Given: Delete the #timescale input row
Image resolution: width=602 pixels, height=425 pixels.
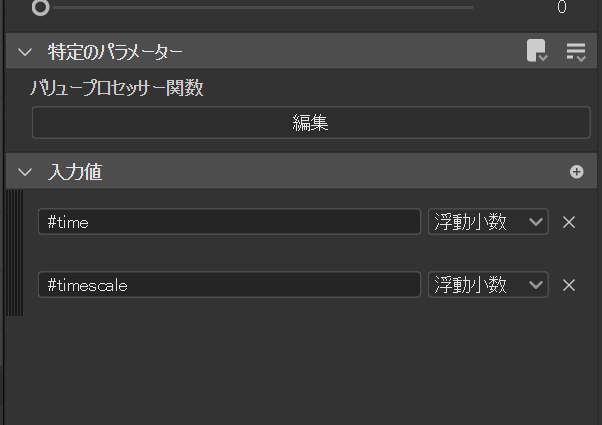Looking at the screenshot, I should (x=569, y=285).
